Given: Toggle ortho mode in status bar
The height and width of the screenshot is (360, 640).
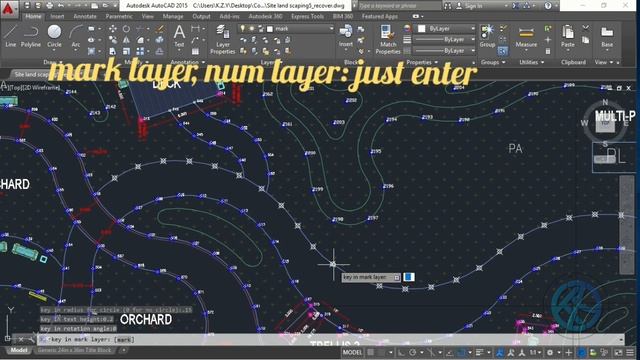Looking at the screenshot, I should (x=402, y=352).
